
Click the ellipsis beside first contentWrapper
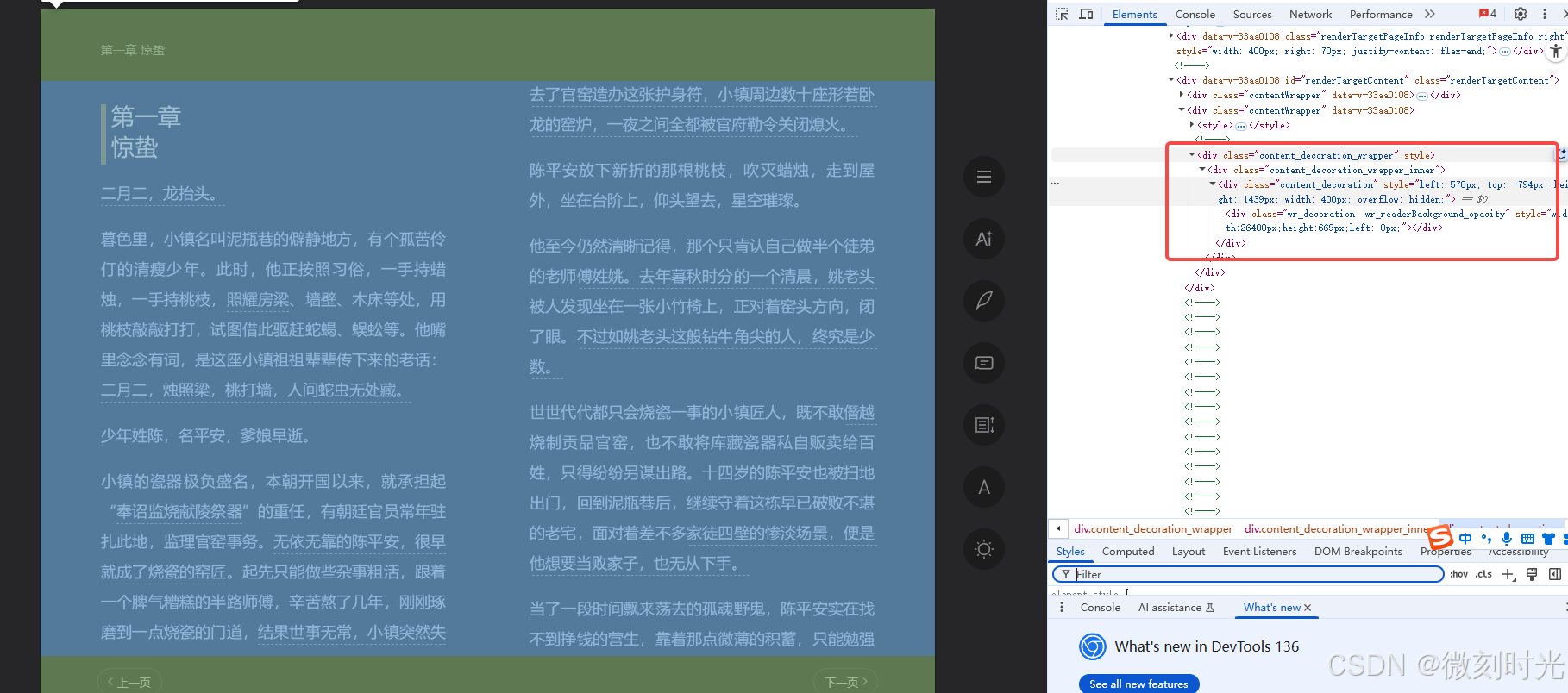(1422, 96)
